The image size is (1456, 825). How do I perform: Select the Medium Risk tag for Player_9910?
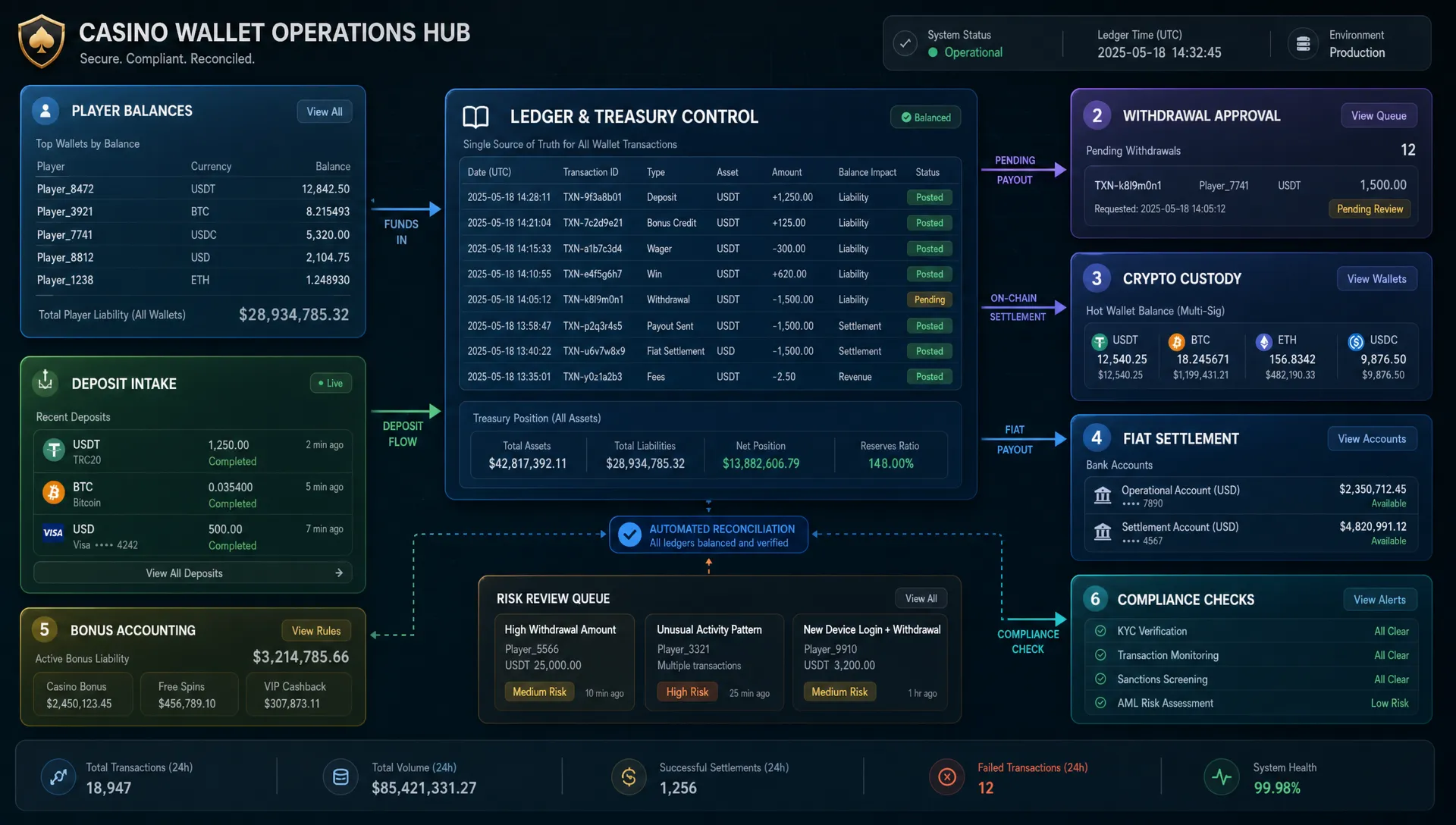[839, 692]
